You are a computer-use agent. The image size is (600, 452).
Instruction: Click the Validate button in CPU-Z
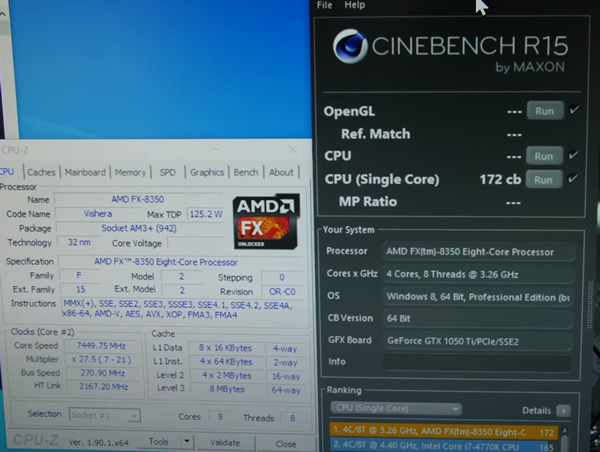(225, 443)
